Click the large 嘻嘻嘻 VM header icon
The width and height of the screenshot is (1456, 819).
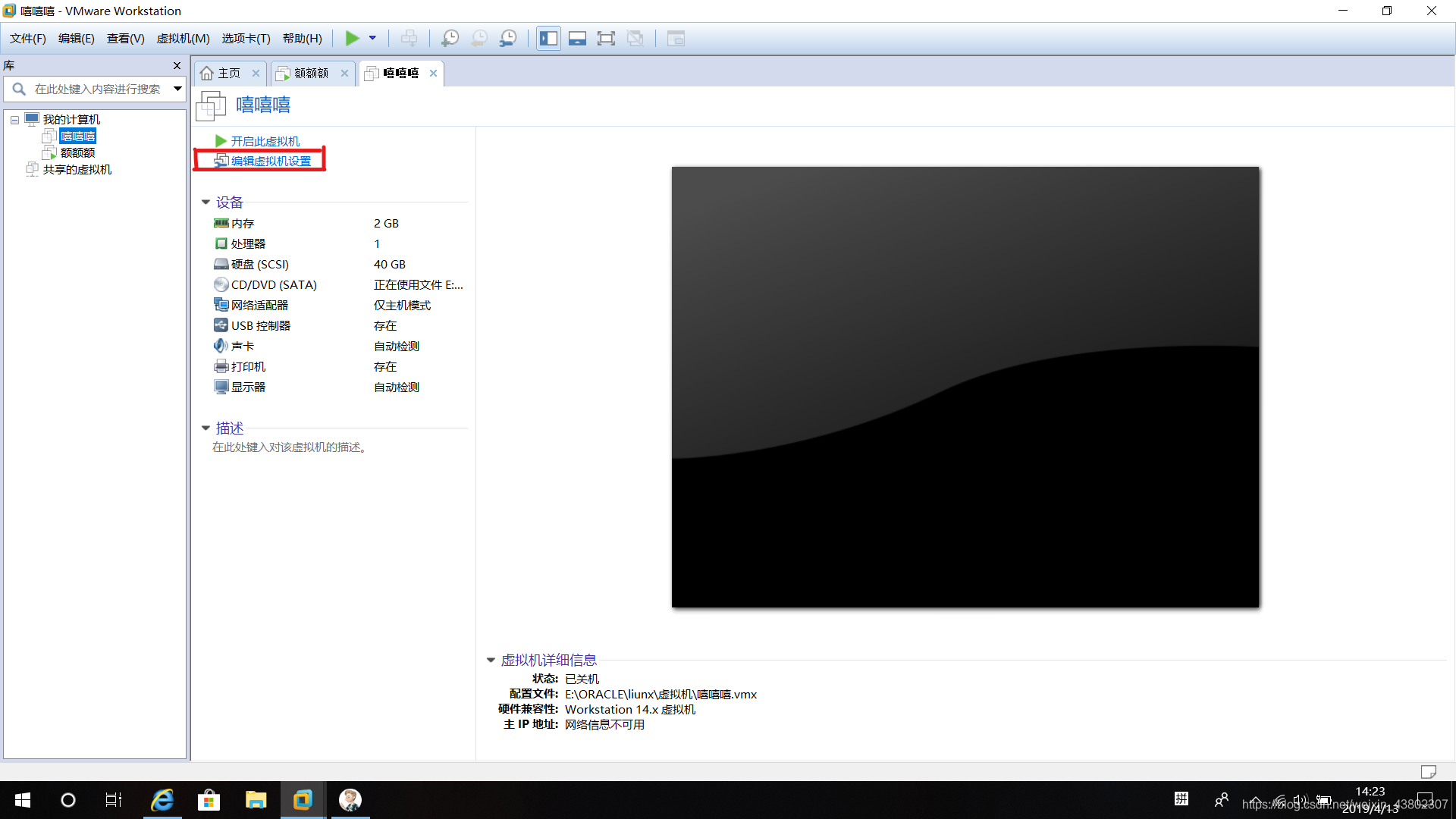pyautogui.click(x=211, y=105)
